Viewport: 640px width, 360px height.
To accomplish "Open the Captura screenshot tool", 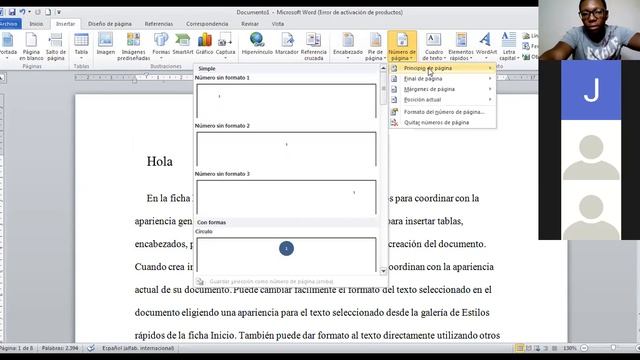I will [225, 45].
